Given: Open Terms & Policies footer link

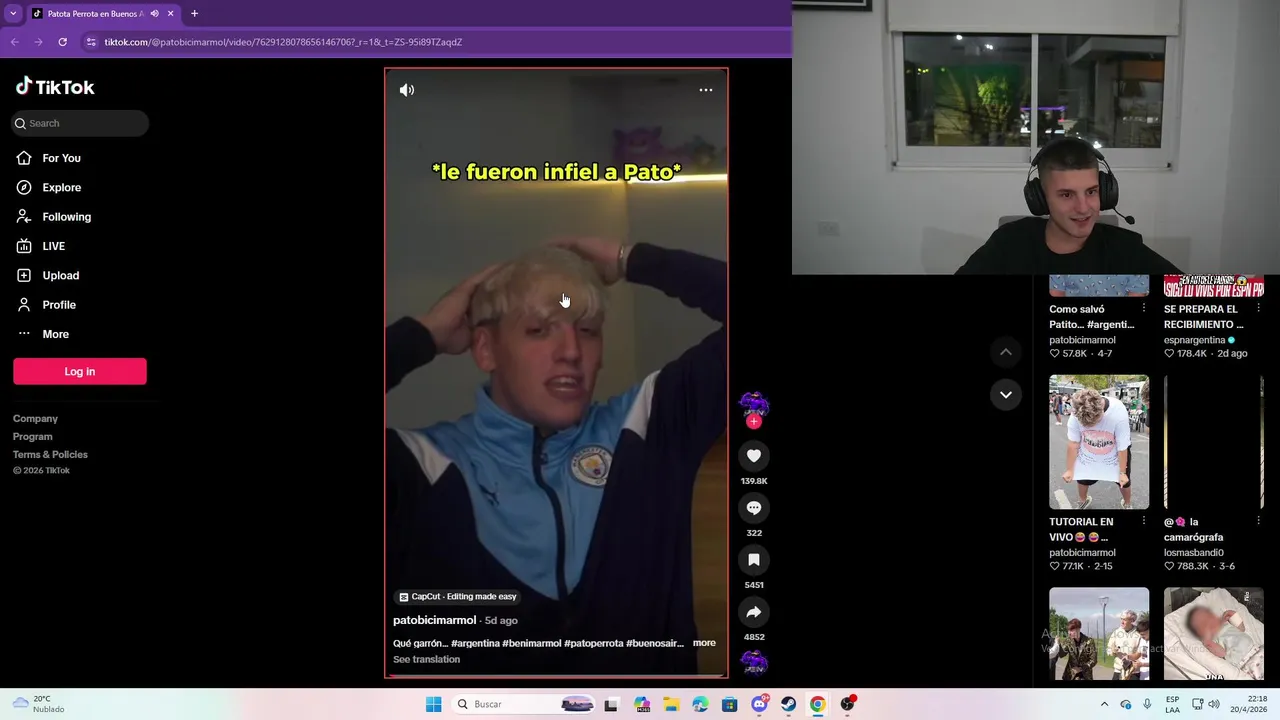Looking at the screenshot, I should coord(50,455).
